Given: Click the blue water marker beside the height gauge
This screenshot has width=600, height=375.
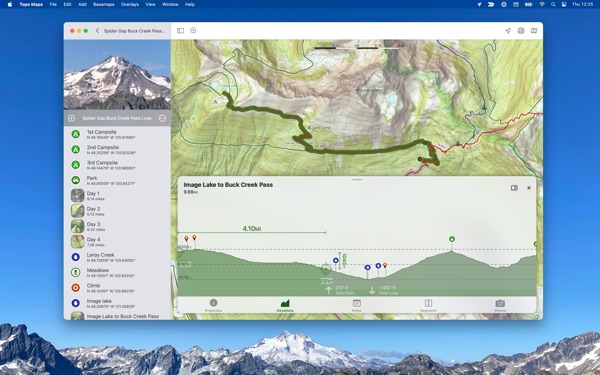Looking at the screenshot, I should click(x=336, y=261).
